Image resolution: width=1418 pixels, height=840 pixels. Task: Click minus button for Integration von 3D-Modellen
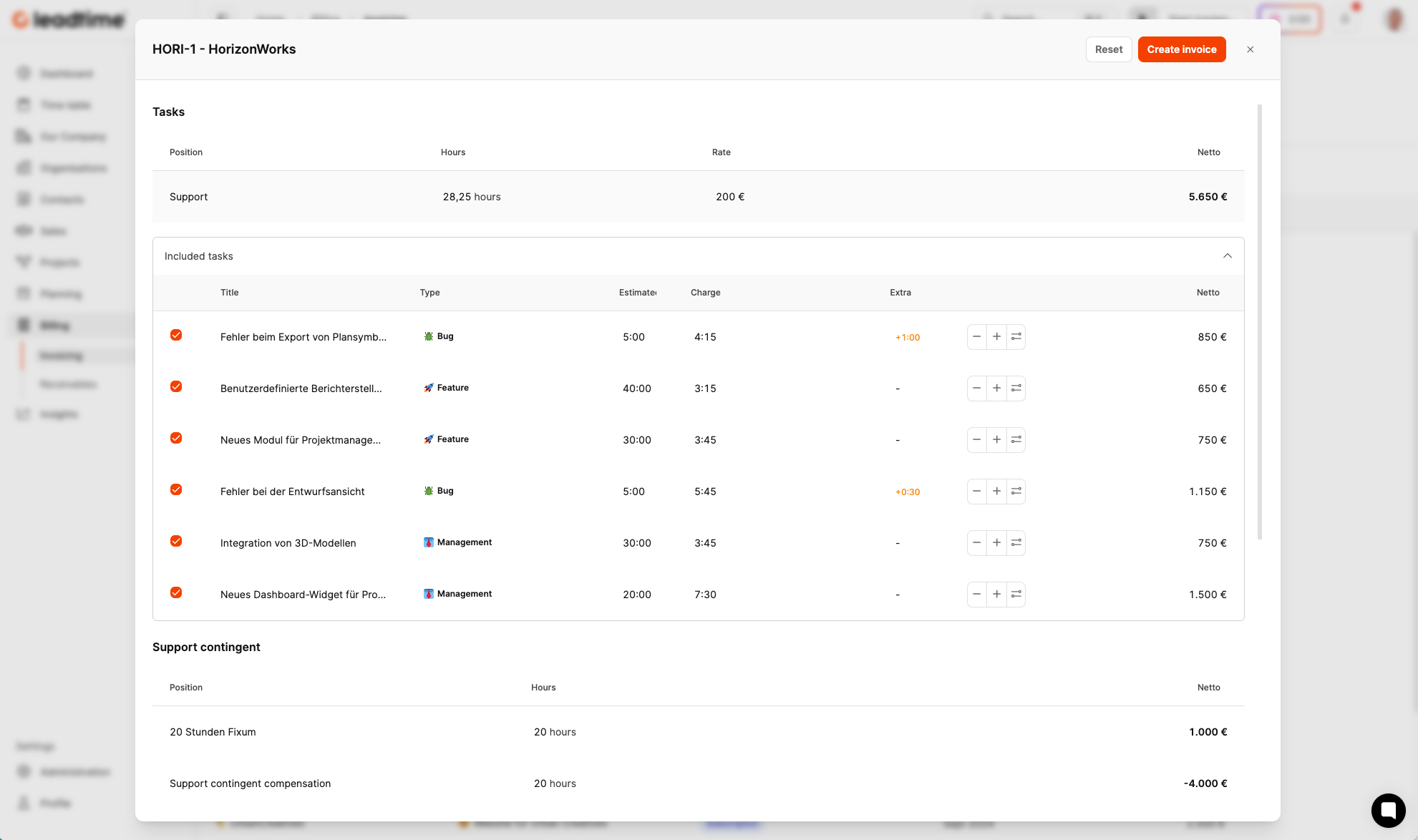click(x=976, y=543)
